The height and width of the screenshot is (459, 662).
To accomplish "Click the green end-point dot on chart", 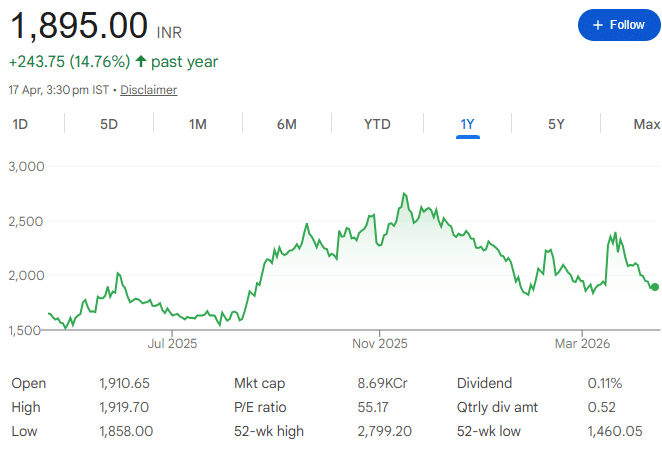I will point(655,287).
